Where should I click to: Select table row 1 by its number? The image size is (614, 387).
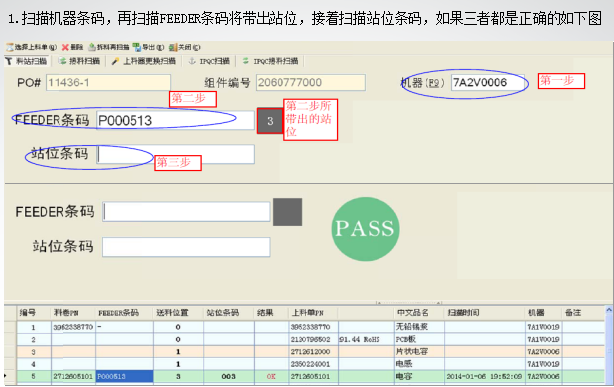(34, 327)
